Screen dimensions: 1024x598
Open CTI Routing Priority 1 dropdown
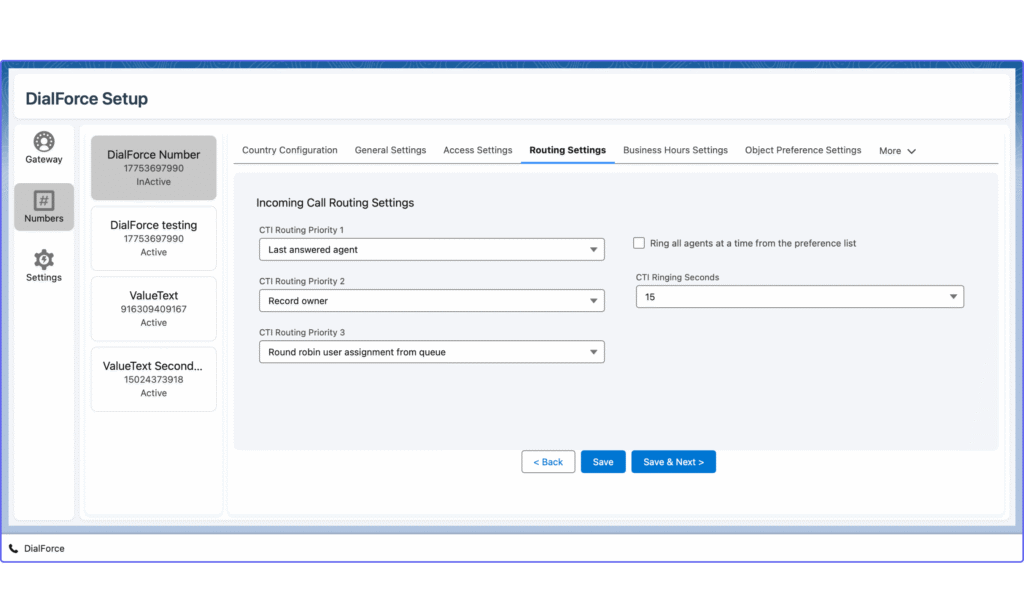[x=432, y=249]
